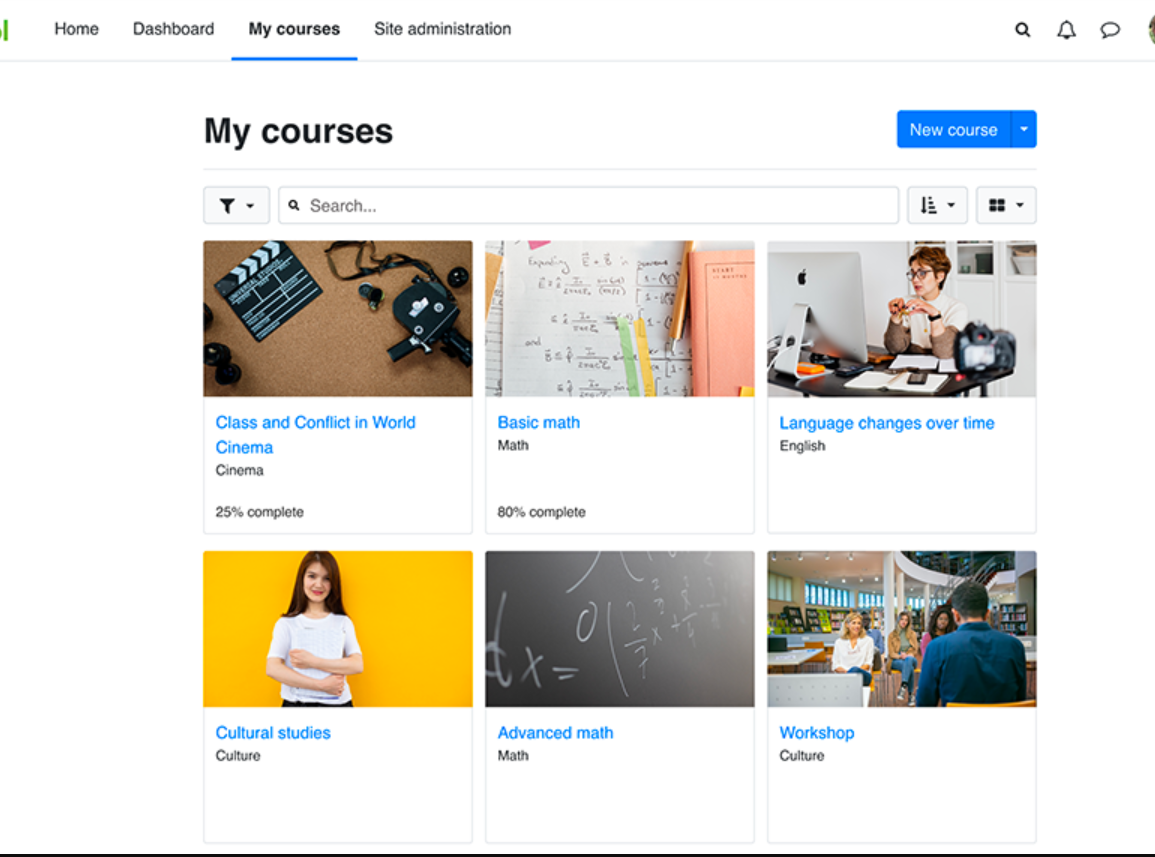Click the user avatar in top corner
Viewport: 1155px width, 857px height.
(x=1150, y=30)
